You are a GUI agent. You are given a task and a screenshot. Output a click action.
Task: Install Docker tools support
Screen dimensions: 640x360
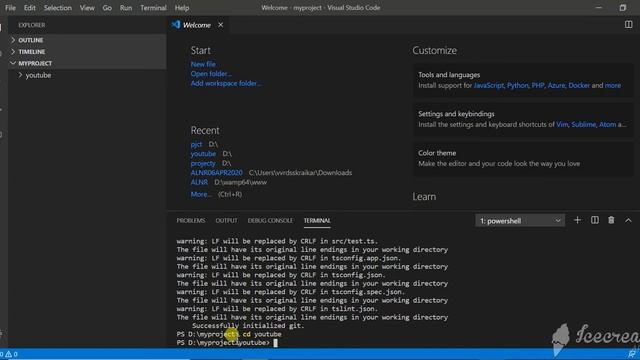tap(579, 85)
